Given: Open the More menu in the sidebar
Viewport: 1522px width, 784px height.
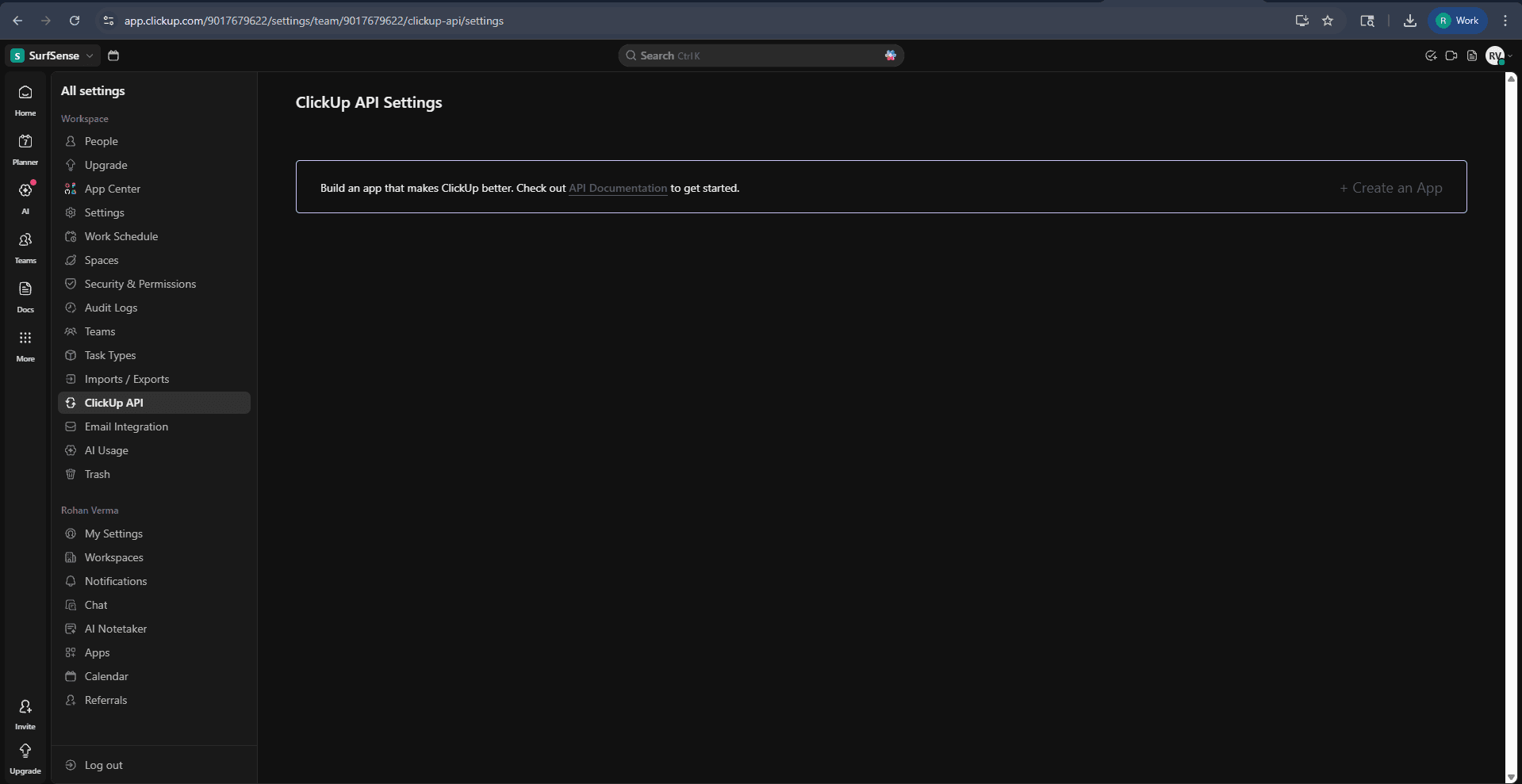Looking at the screenshot, I should [x=25, y=345].
